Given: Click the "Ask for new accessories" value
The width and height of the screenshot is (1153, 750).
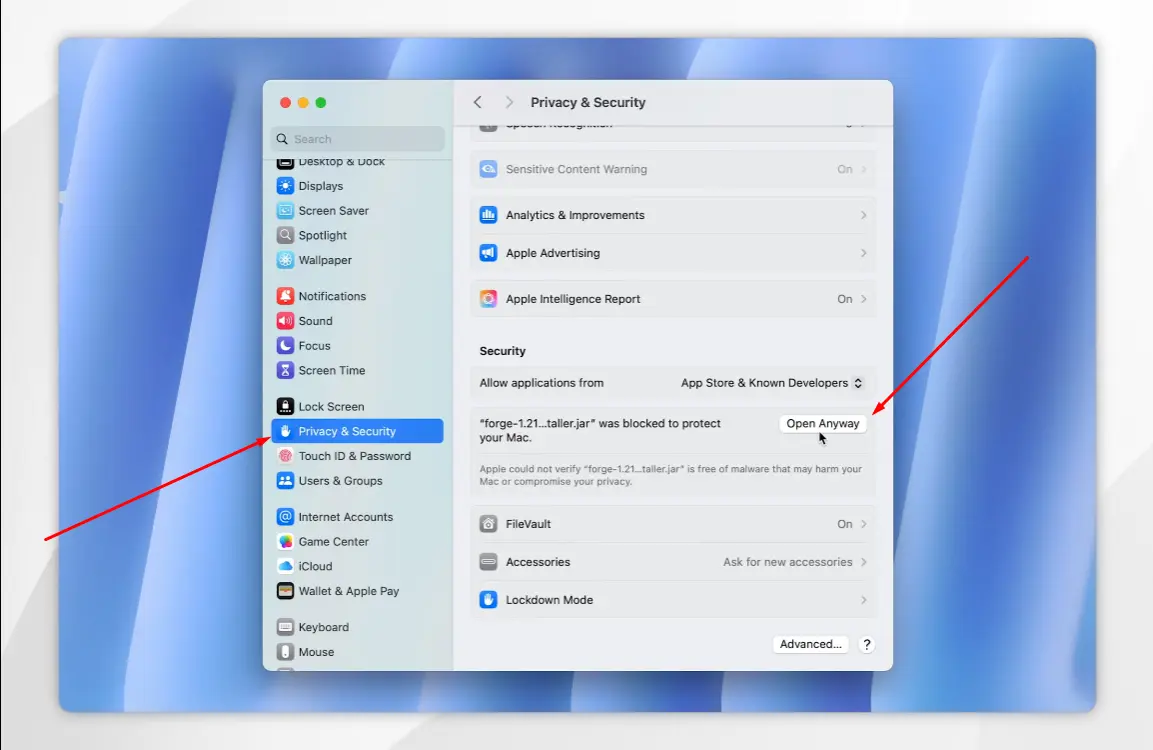Looking at the screenshot, I should [x=788, y=562].
